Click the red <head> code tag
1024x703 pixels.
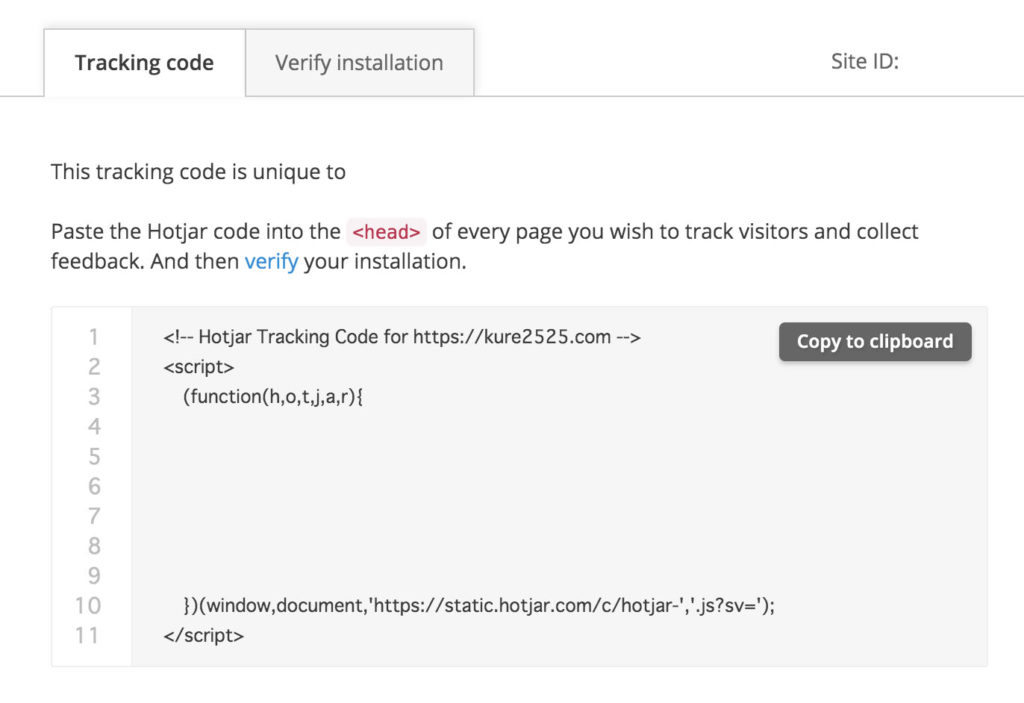coord(386,232)
